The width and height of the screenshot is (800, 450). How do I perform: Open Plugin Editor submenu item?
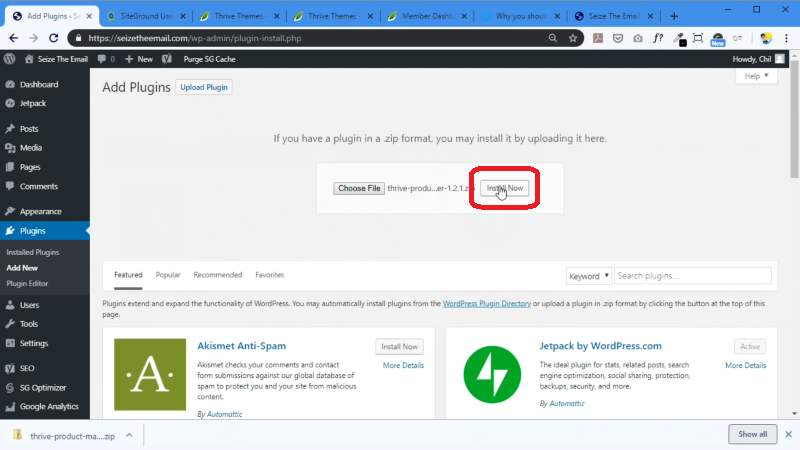(27, 284)
